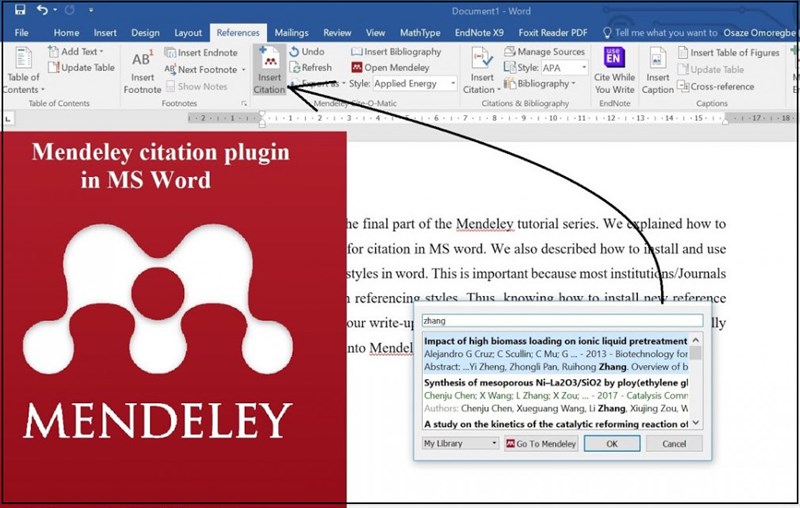Click Open Mendeley button

[390, 67]
